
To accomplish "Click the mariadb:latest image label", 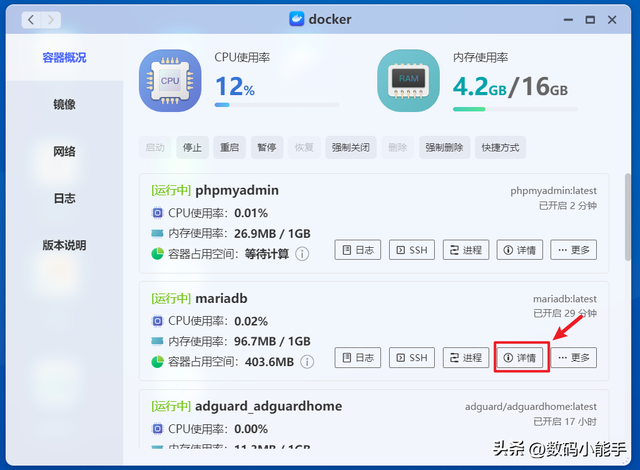I will pyautogui.click(x=564, y=299).
